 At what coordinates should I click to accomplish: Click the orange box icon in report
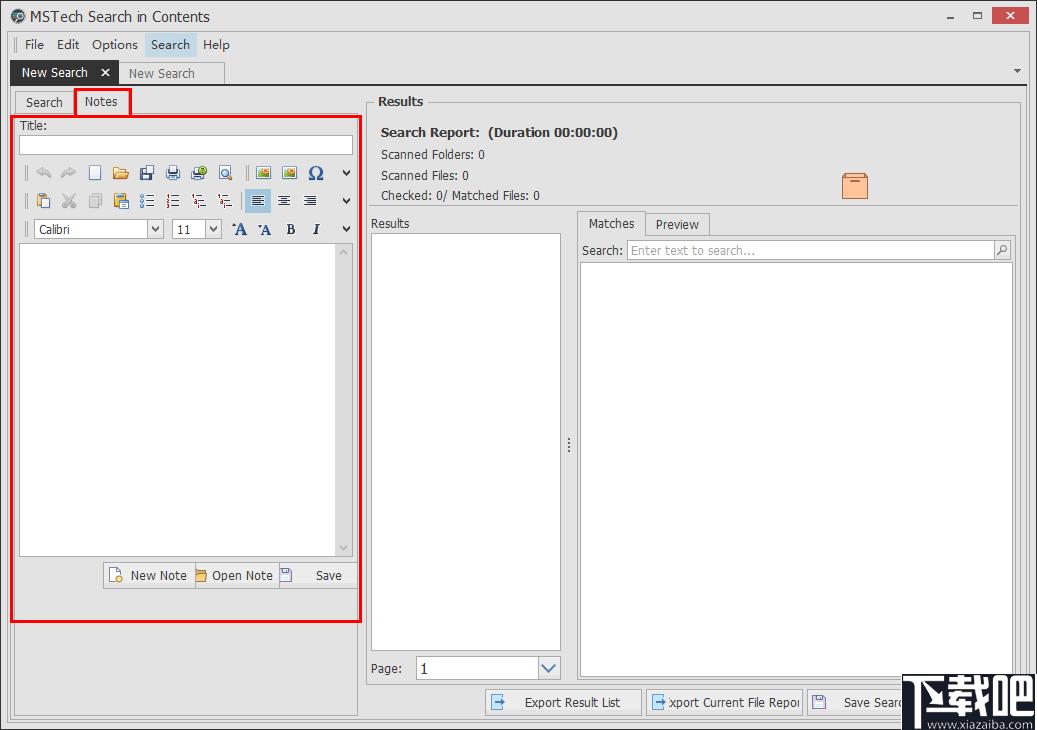coord(854,186)
